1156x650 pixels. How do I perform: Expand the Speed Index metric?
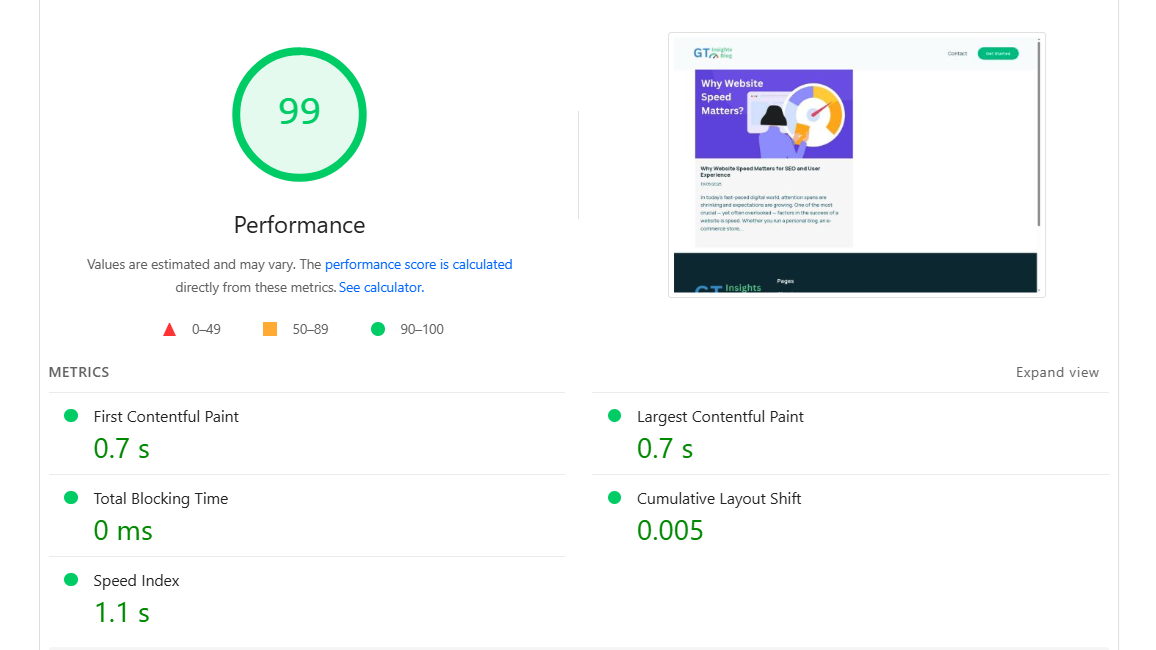pyautogui.click(x=307, y=597)
